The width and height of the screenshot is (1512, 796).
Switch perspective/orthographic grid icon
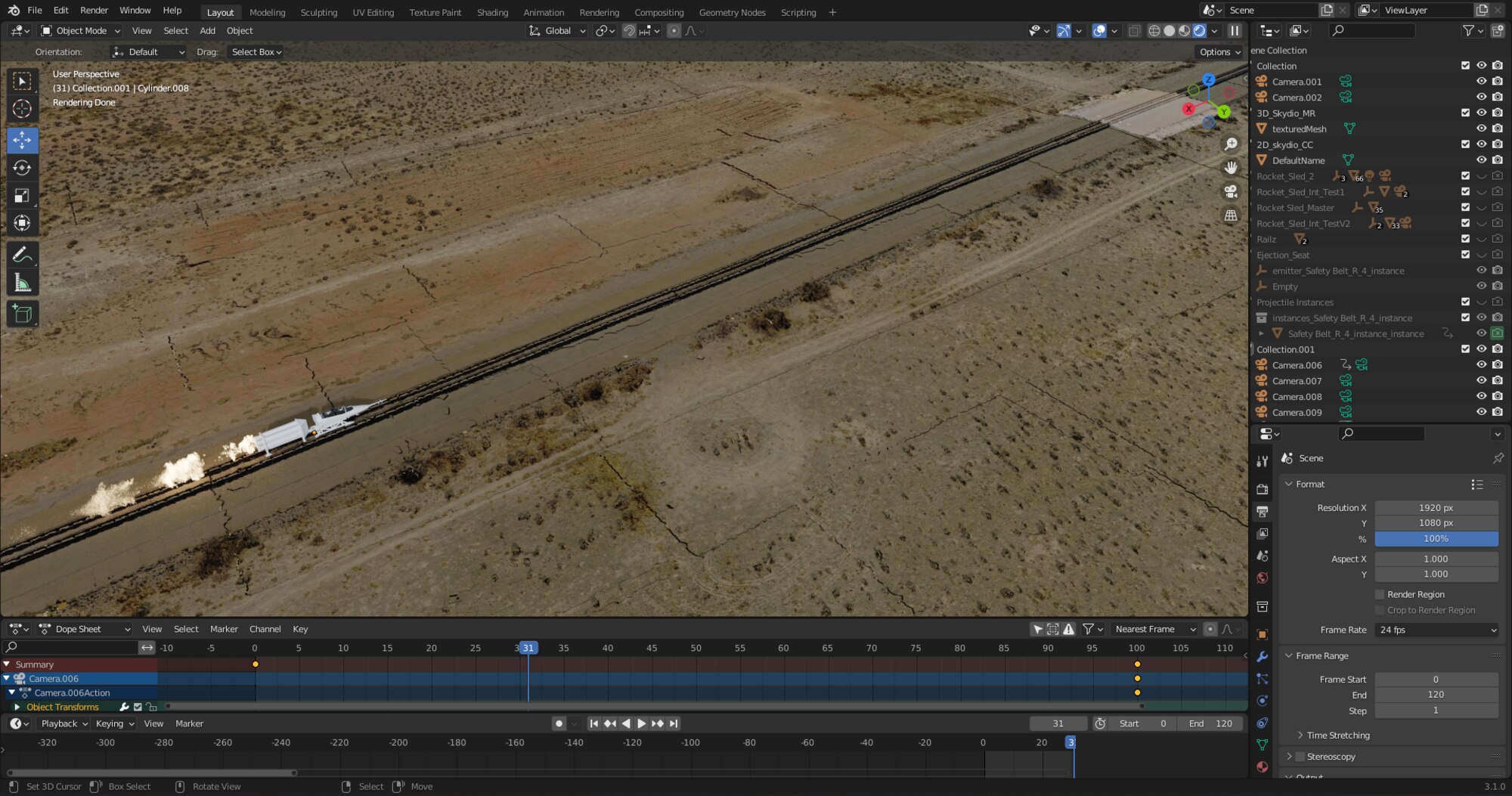point(1231,215)
